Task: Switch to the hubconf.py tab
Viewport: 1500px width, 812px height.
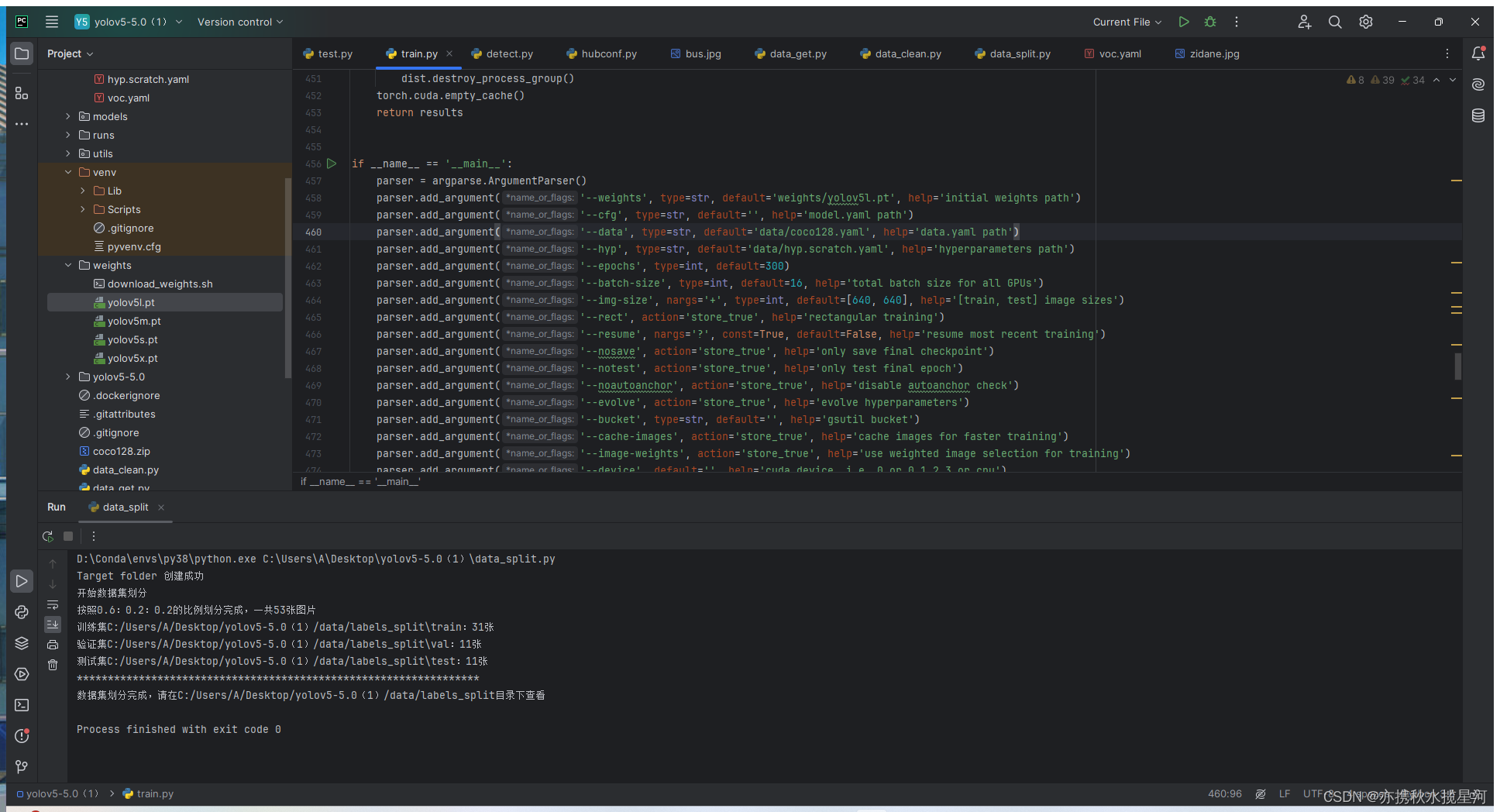Action: point(601,53)
